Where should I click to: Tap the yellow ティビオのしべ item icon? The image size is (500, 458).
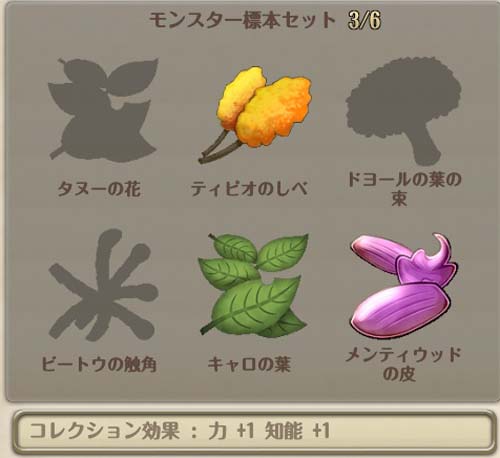click(255, 114)
